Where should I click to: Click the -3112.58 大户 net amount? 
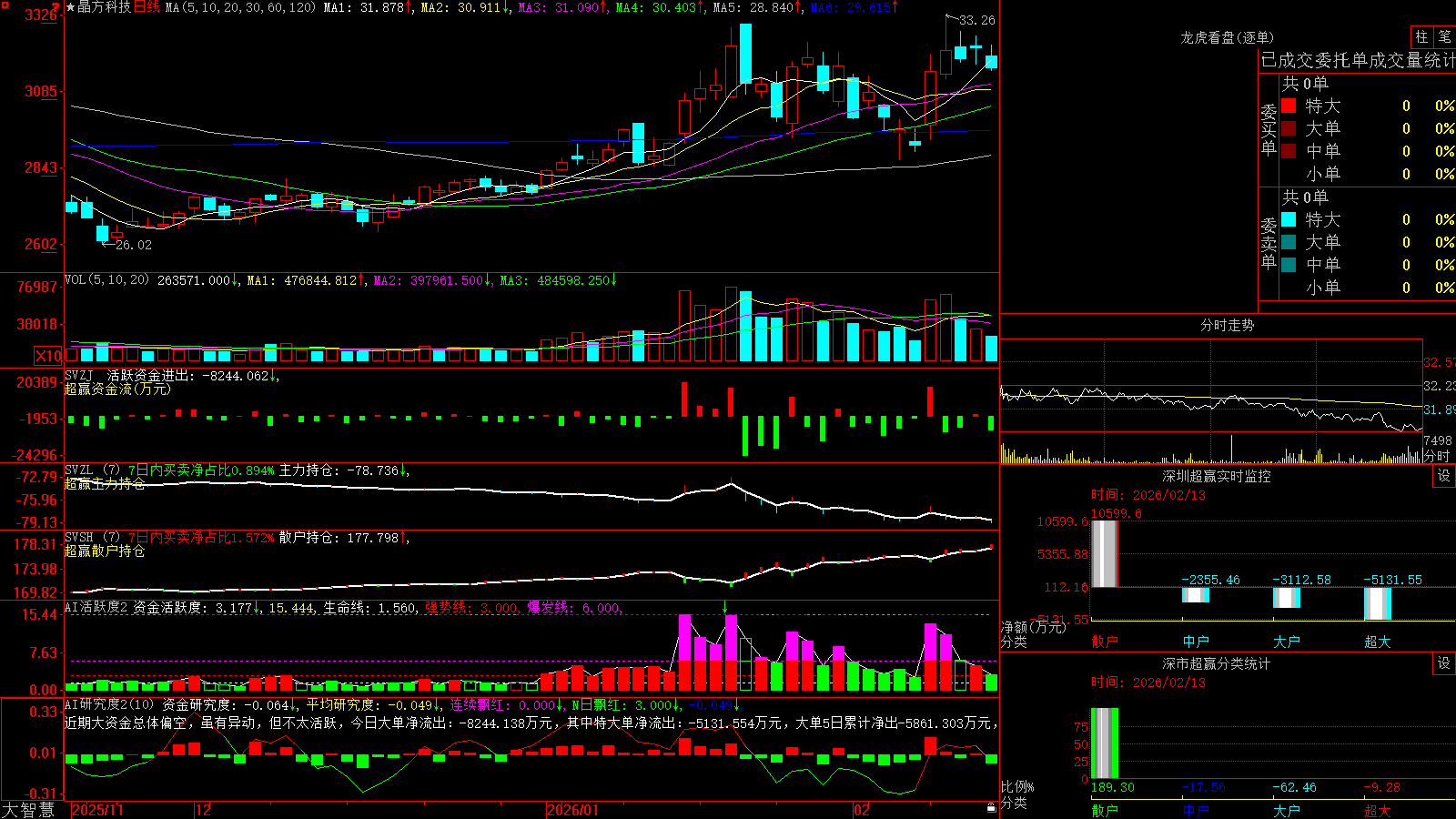coord(1301,580)
